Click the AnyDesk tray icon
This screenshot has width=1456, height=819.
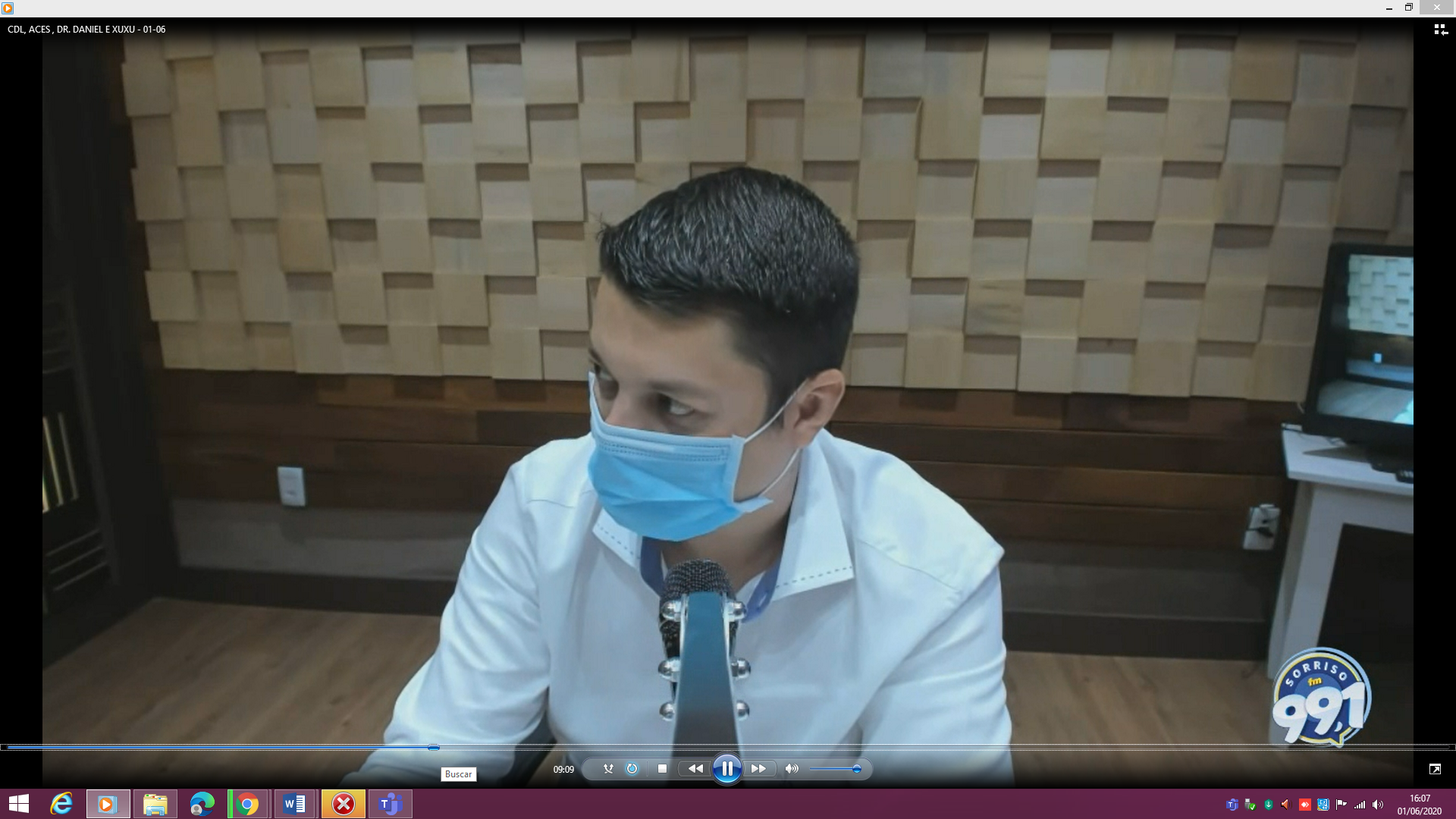tap(1305, 805)
